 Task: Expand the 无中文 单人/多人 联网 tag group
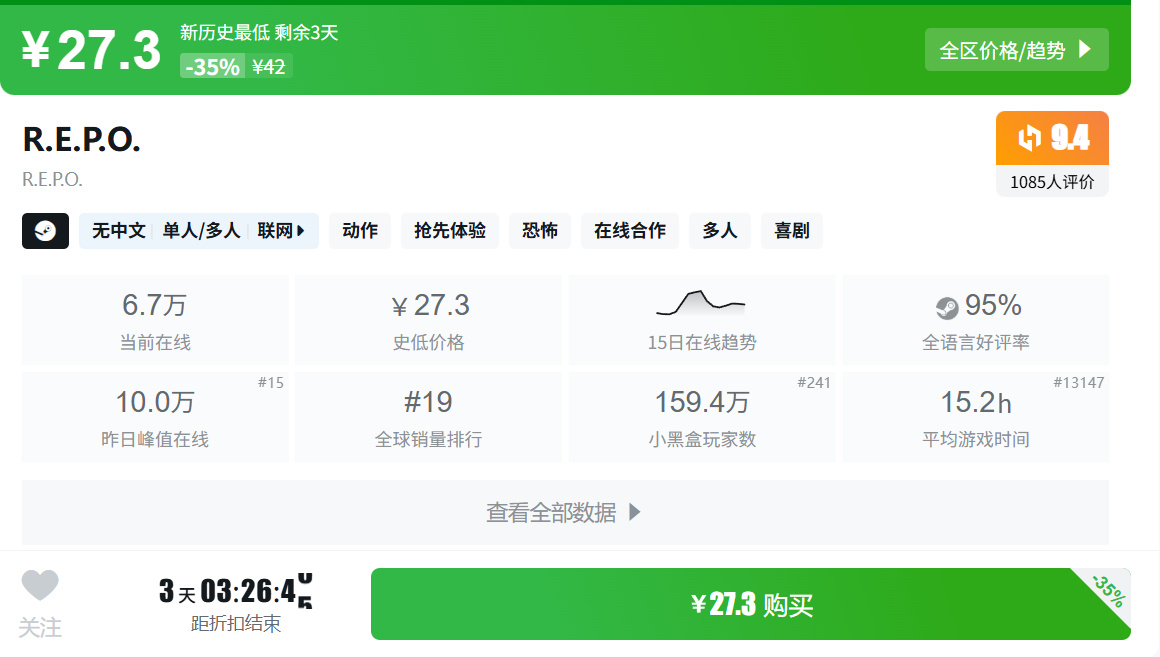[199, 231]
